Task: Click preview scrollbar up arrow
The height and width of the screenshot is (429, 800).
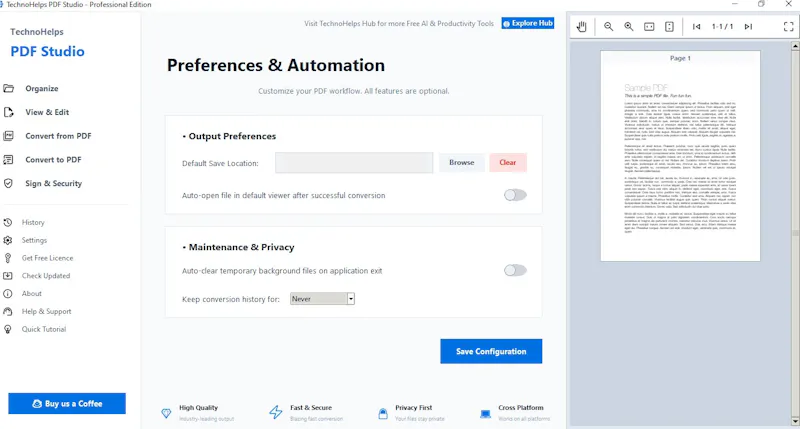Action: point(795,46)
